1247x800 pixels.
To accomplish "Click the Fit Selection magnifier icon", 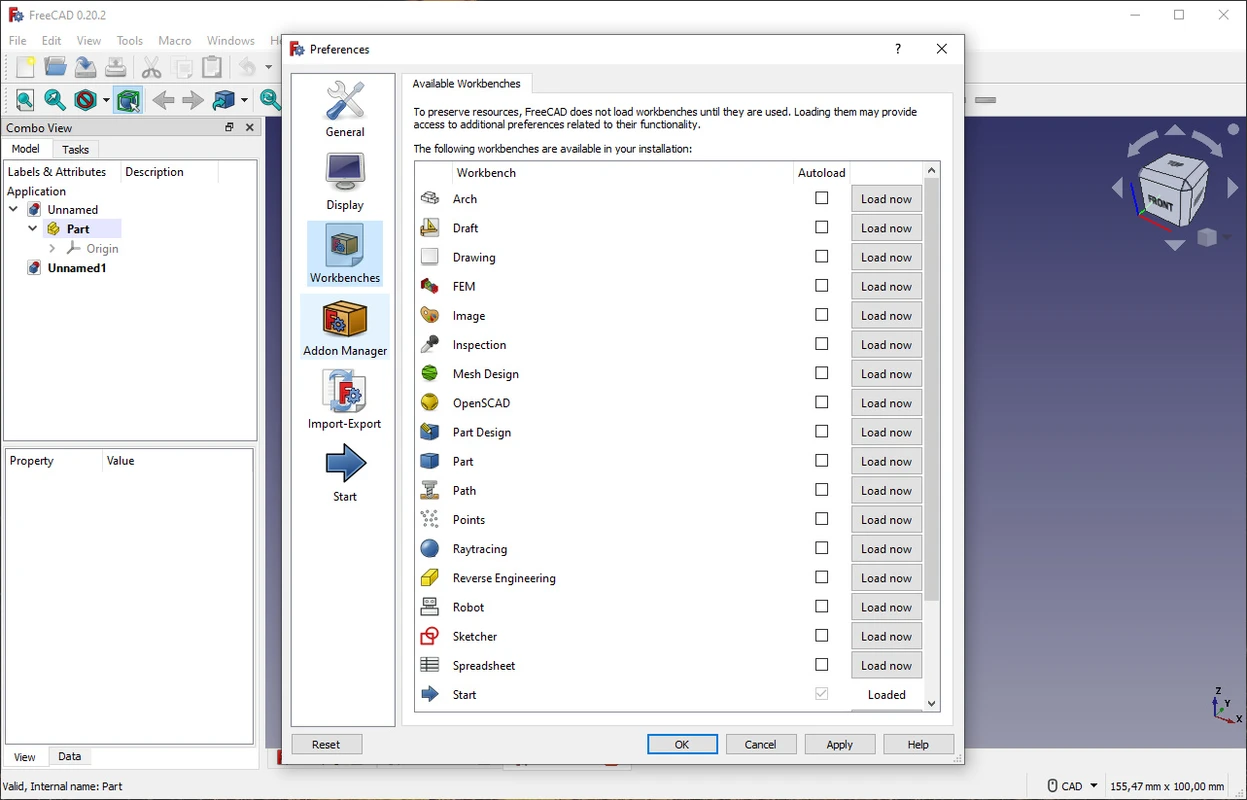I will pyautogui.click(x=55, y=100).
